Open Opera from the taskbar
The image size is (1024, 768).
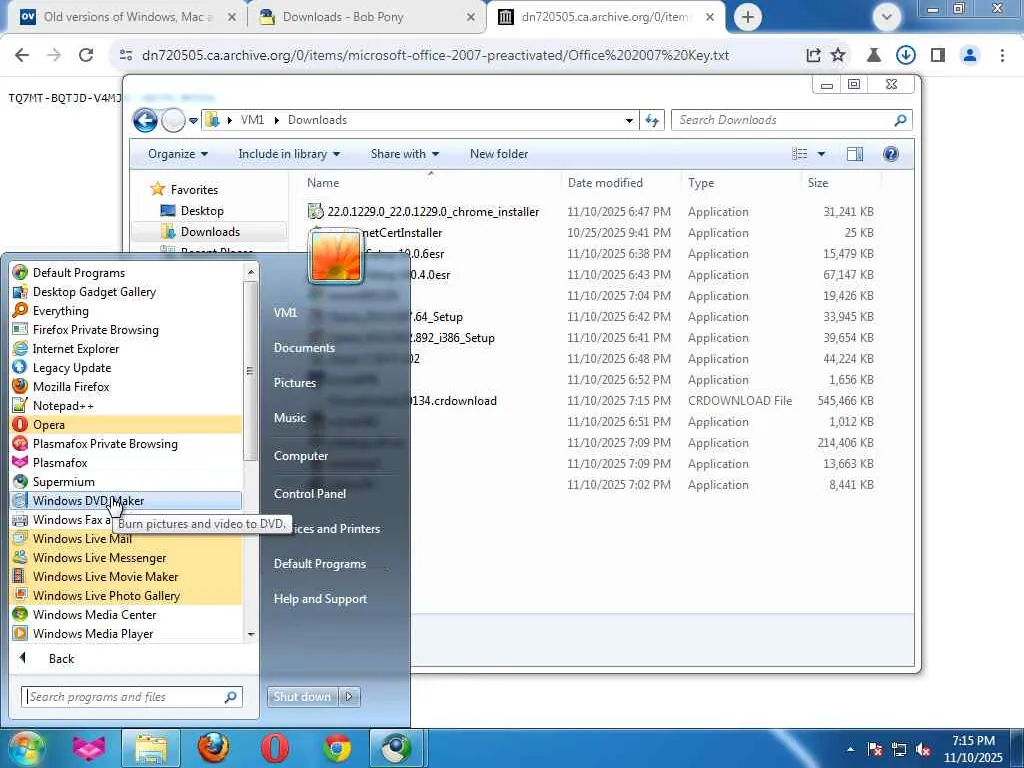(274, 748)
